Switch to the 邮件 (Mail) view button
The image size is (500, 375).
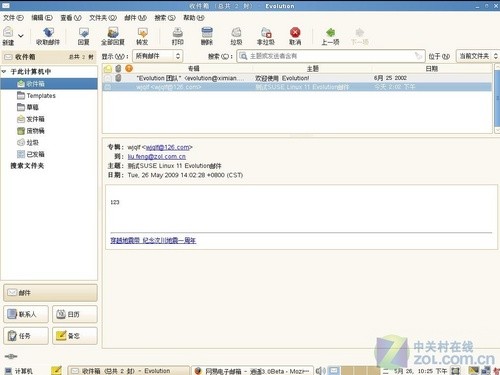click(50, 293)
